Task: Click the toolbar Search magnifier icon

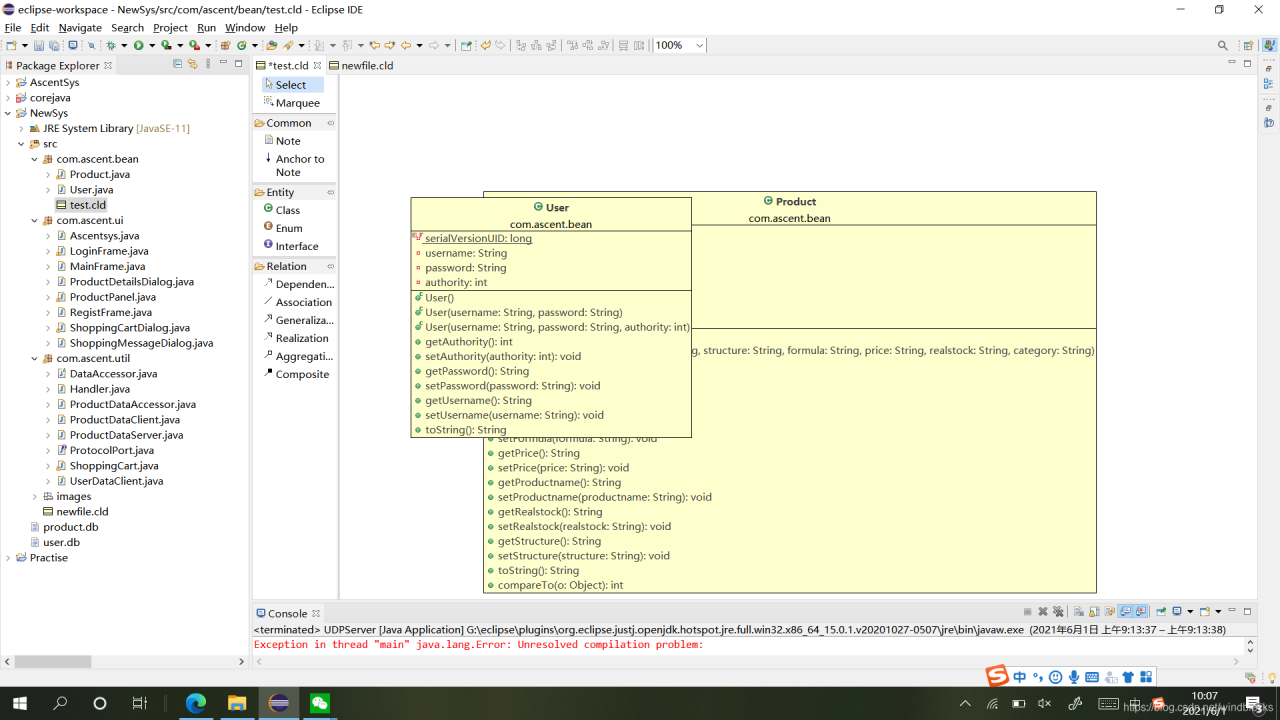Action: tap(1222, 45)
